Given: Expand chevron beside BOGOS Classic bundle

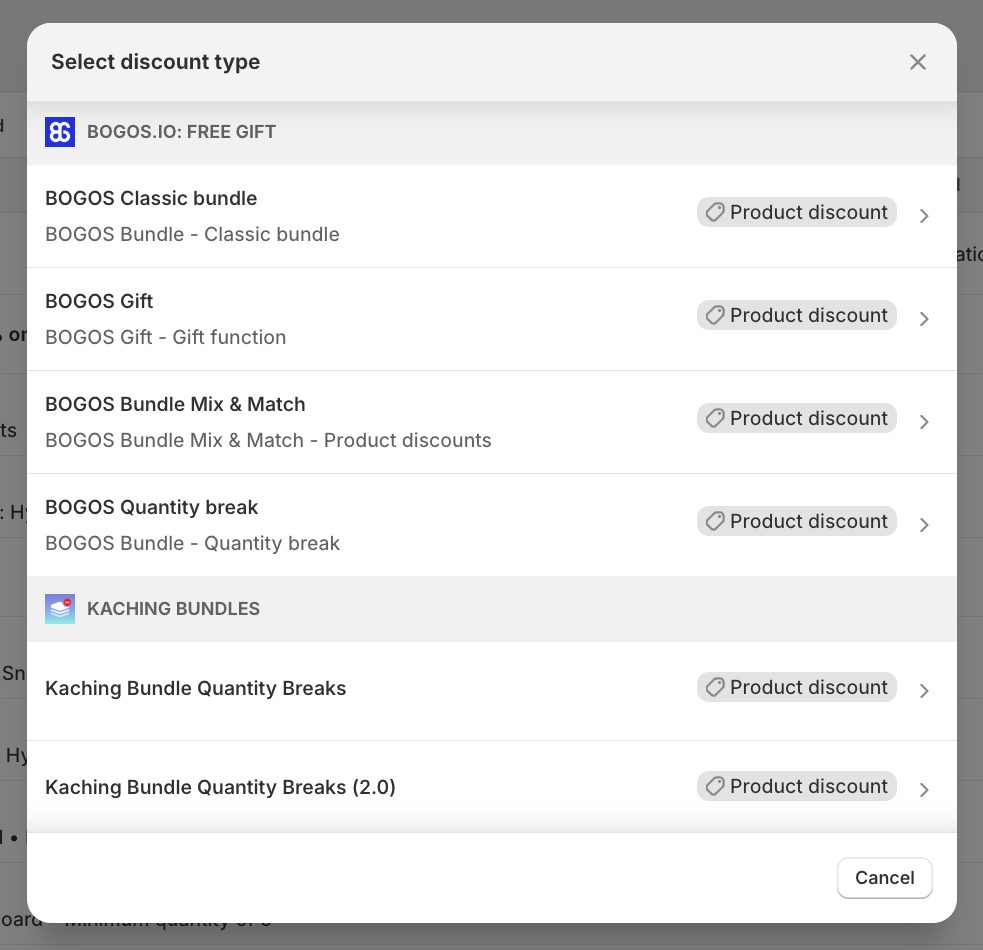Looking at the screenshot, I should click(x=924, y=216).
